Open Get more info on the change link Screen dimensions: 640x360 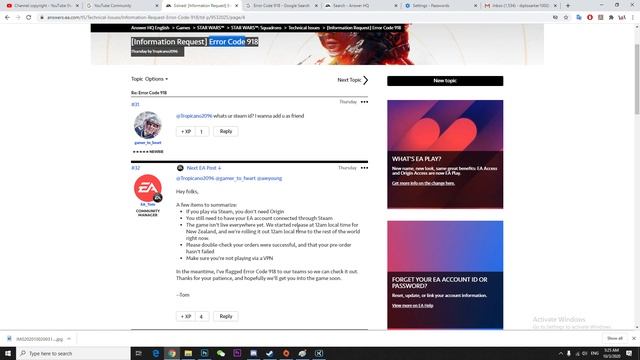tap(423, 183)
